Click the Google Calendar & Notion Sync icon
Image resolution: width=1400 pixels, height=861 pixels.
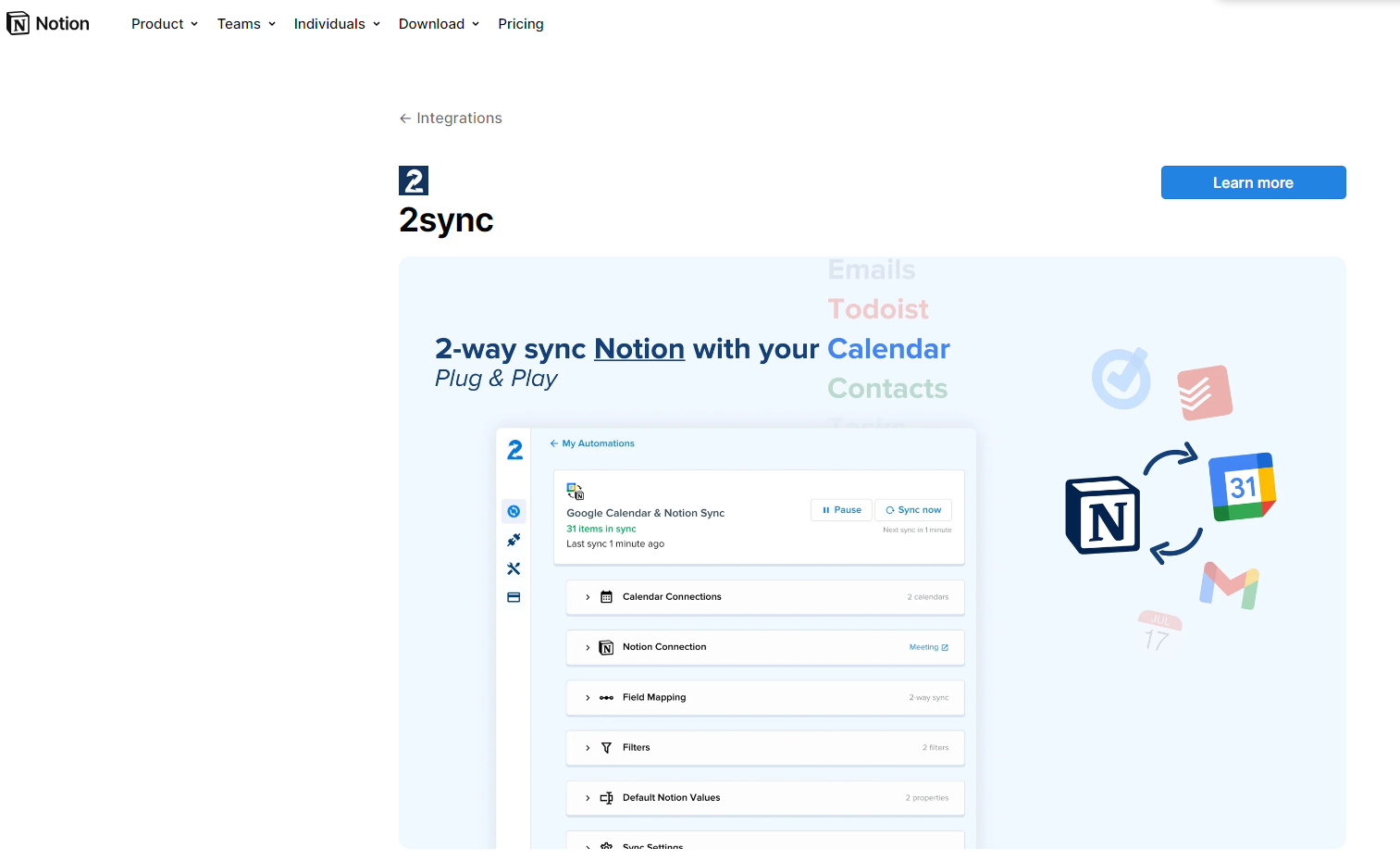(576, 492)
